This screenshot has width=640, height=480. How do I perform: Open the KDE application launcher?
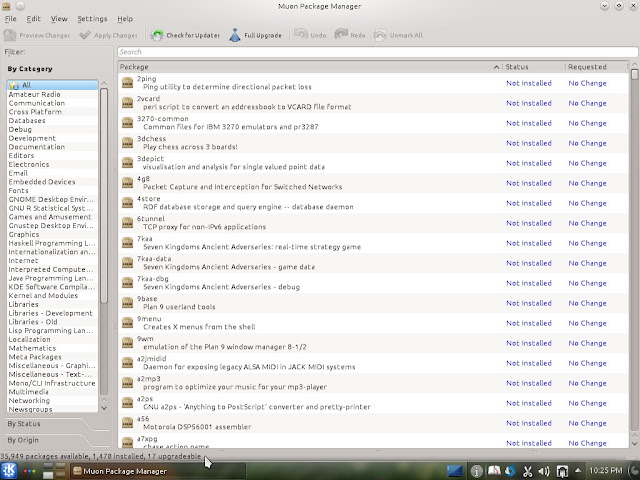9,471
